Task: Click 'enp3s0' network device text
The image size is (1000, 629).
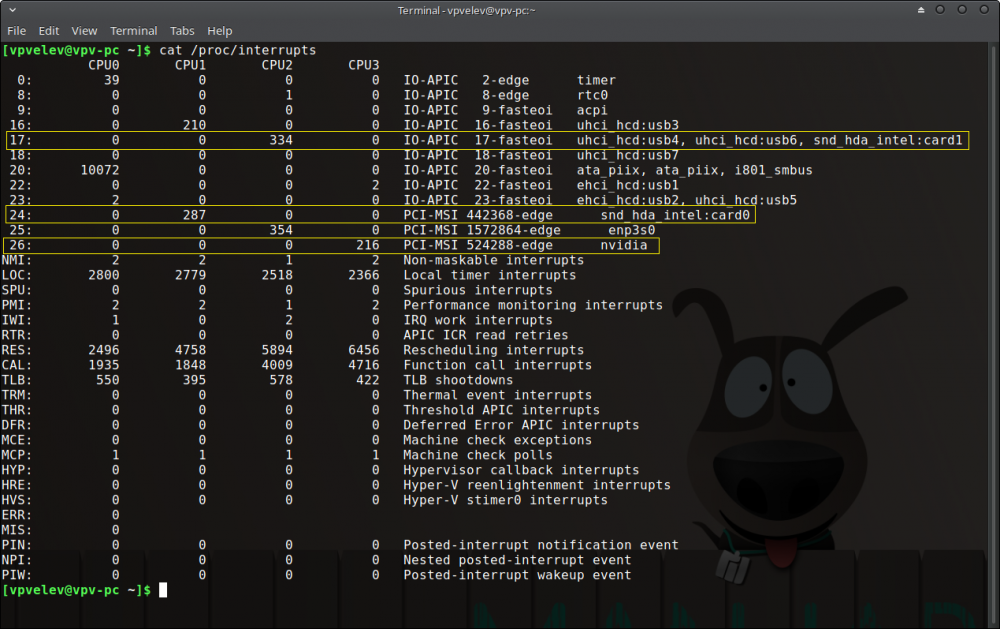Action: pos(631,230)
